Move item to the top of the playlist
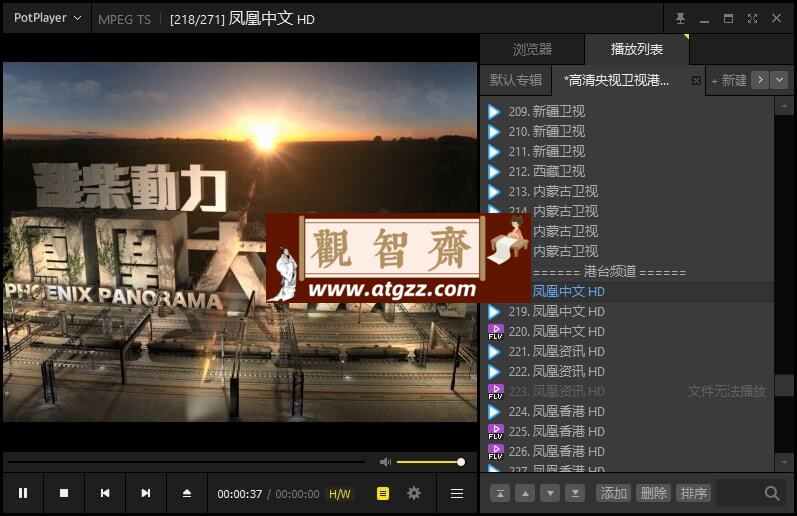The width and height of the screenshot is (797, 516). pos(500,493)
